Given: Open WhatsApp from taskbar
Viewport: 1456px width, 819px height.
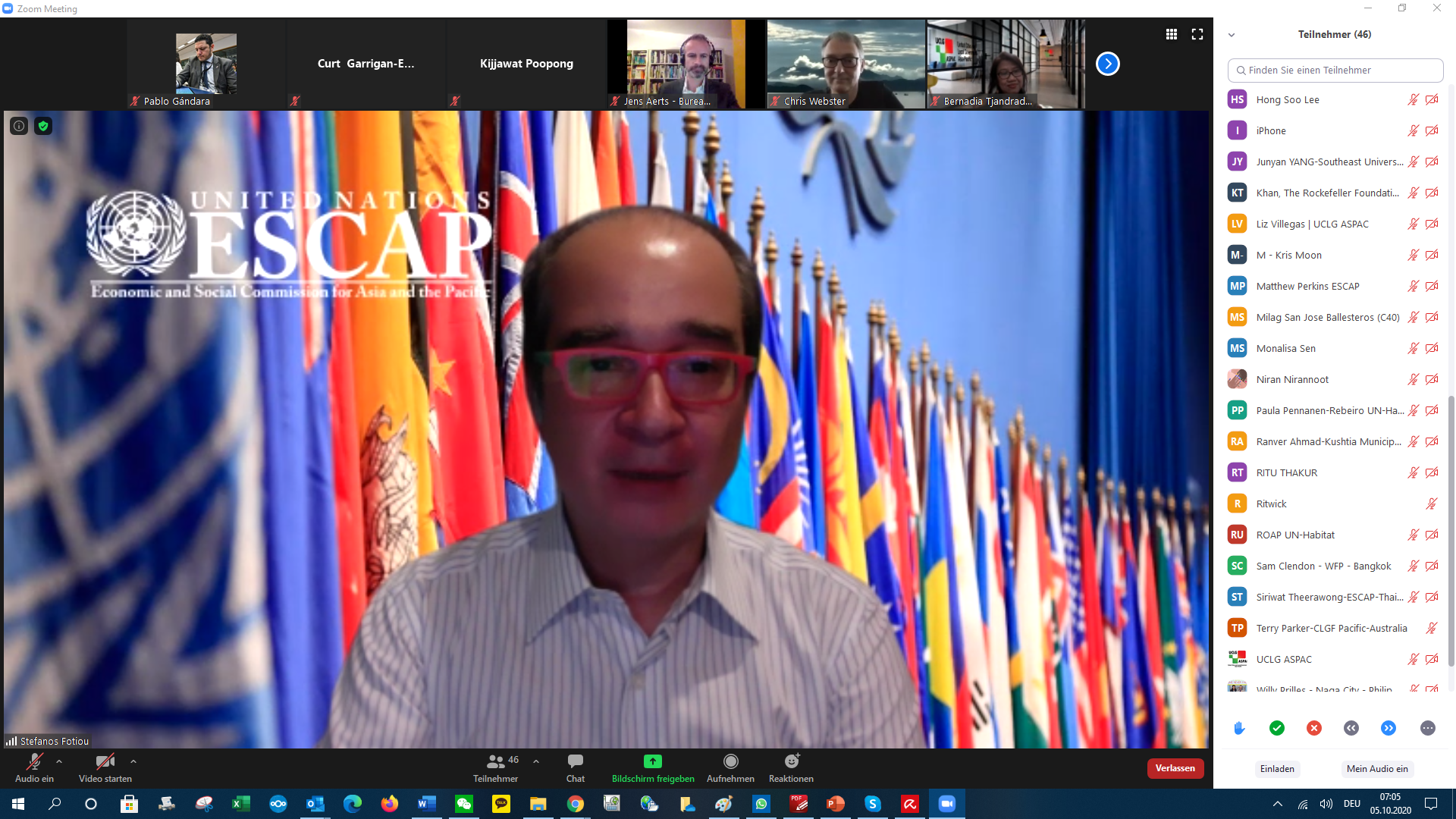Looking at the screenshot, I should 761,804.
